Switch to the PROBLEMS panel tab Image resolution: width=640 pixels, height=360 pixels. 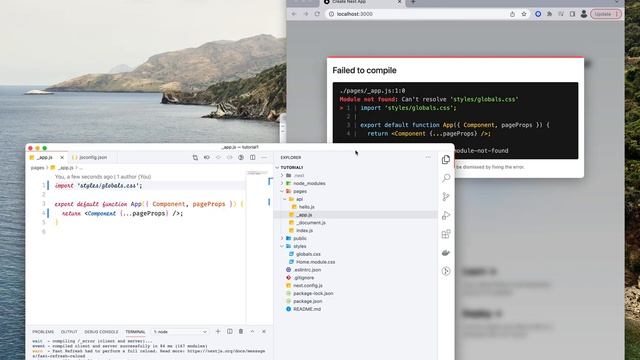tap(43, 332)
